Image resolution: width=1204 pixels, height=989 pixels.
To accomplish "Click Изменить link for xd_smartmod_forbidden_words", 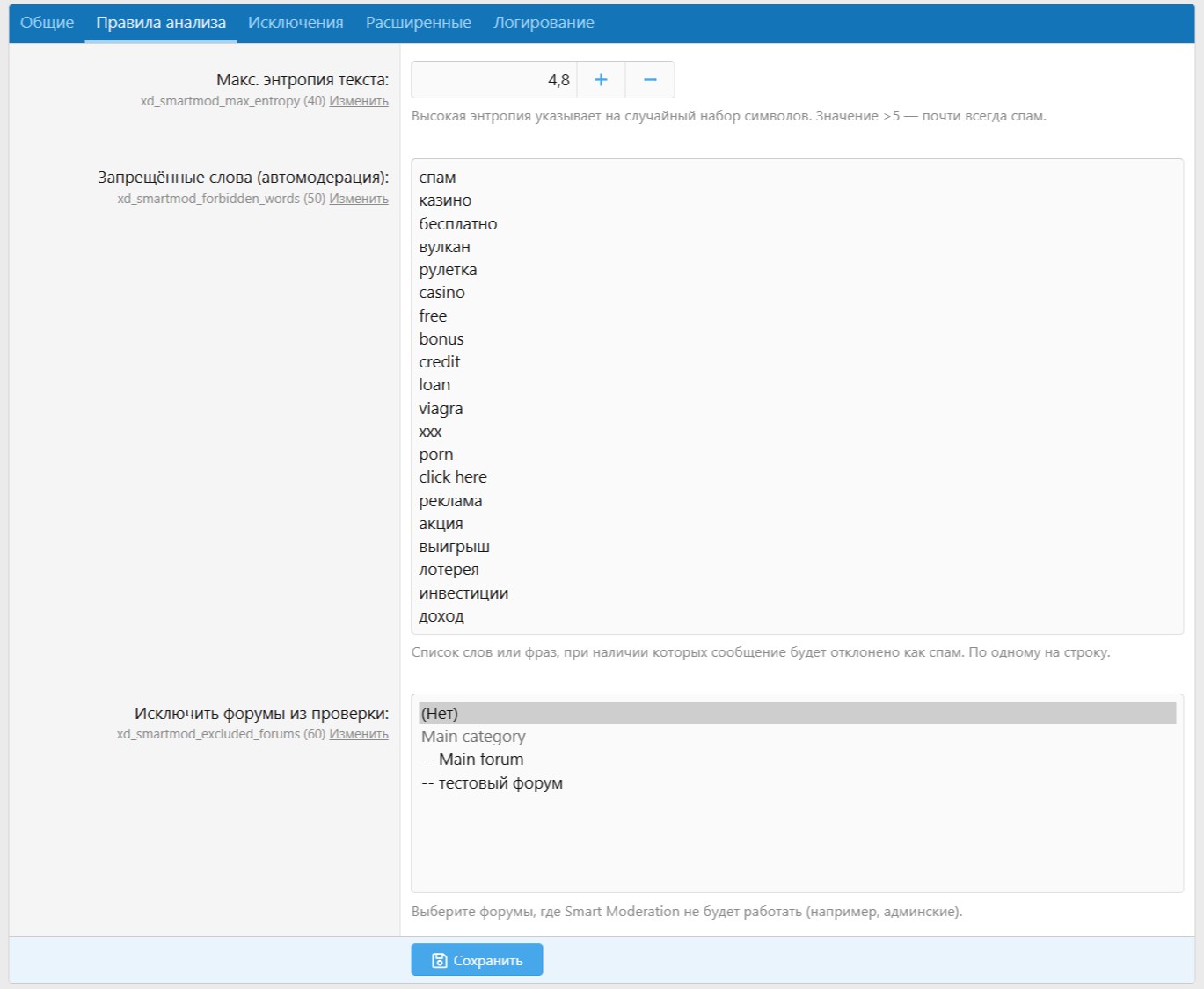I will [359, 199].
